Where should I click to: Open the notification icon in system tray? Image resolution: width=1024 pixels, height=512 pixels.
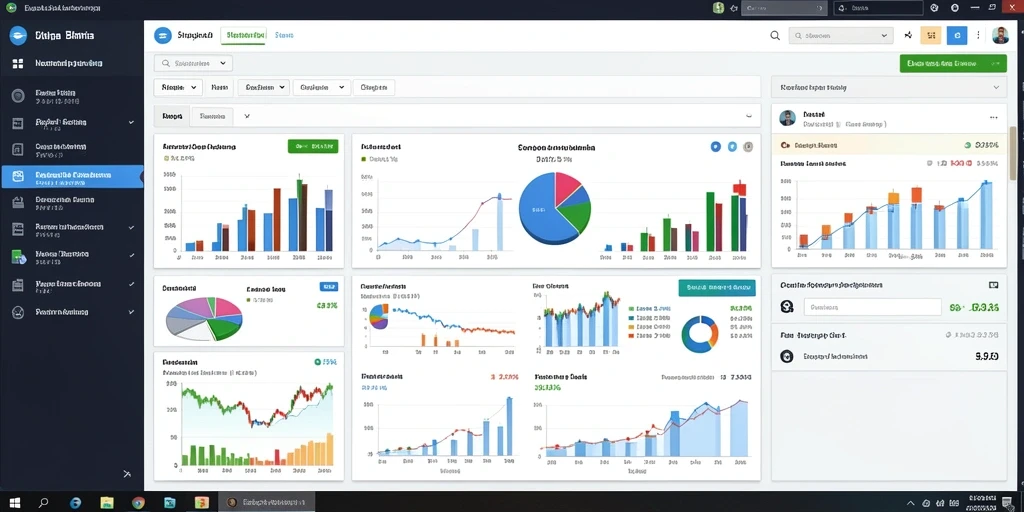click(1007, 502)
